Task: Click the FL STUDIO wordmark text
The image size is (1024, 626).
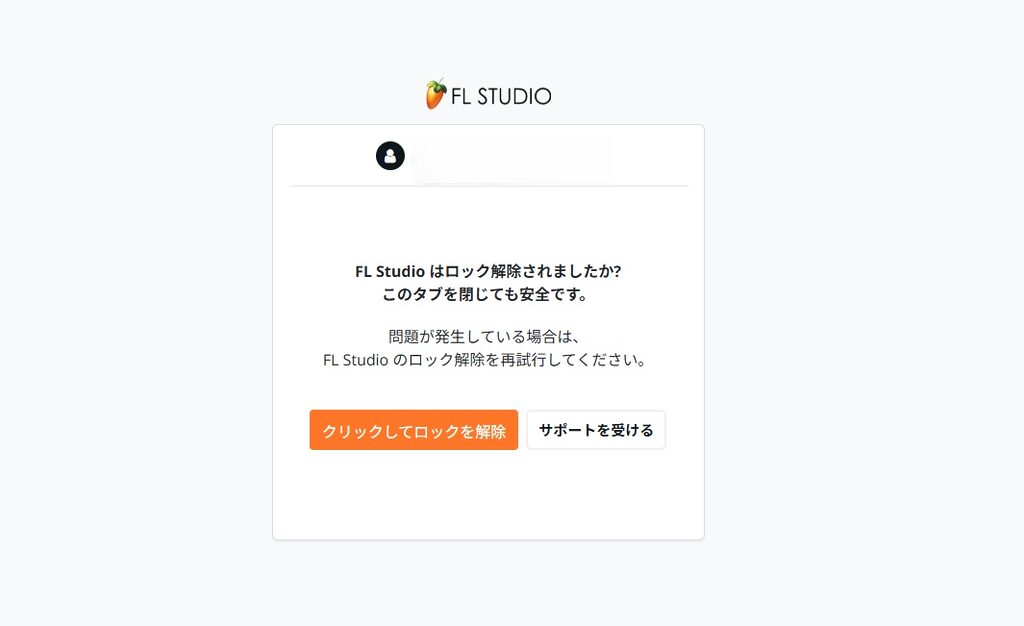Action: 501,97
